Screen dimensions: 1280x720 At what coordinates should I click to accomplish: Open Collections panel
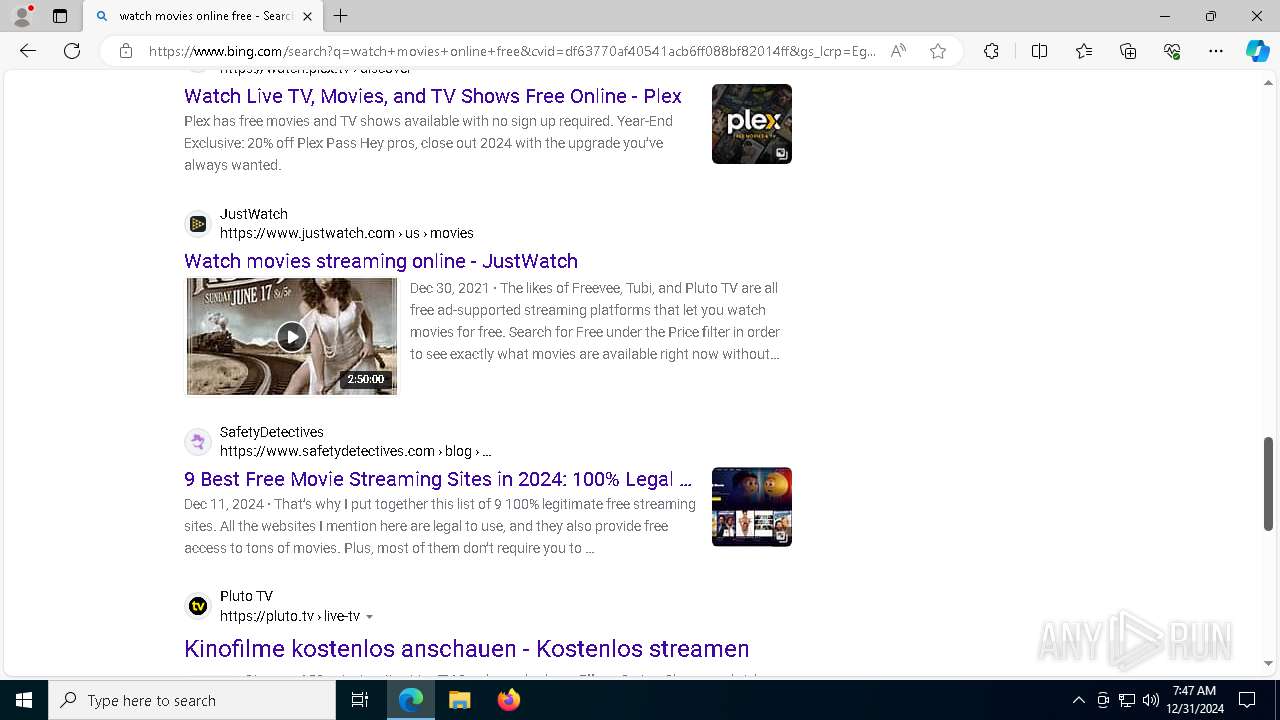pyautogui.click(x=1128, y=51)
